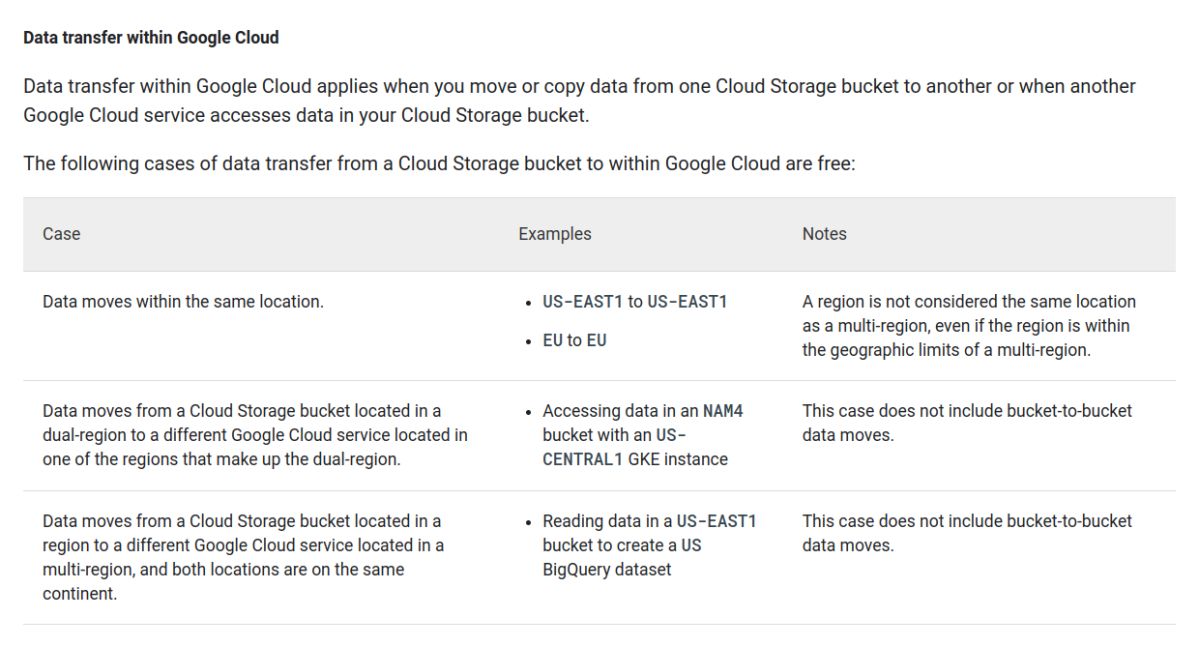1199x647 pixels.
Task: Click the bucket-to-bucket note in the dual-region row
Action: [x=966, y=423]
